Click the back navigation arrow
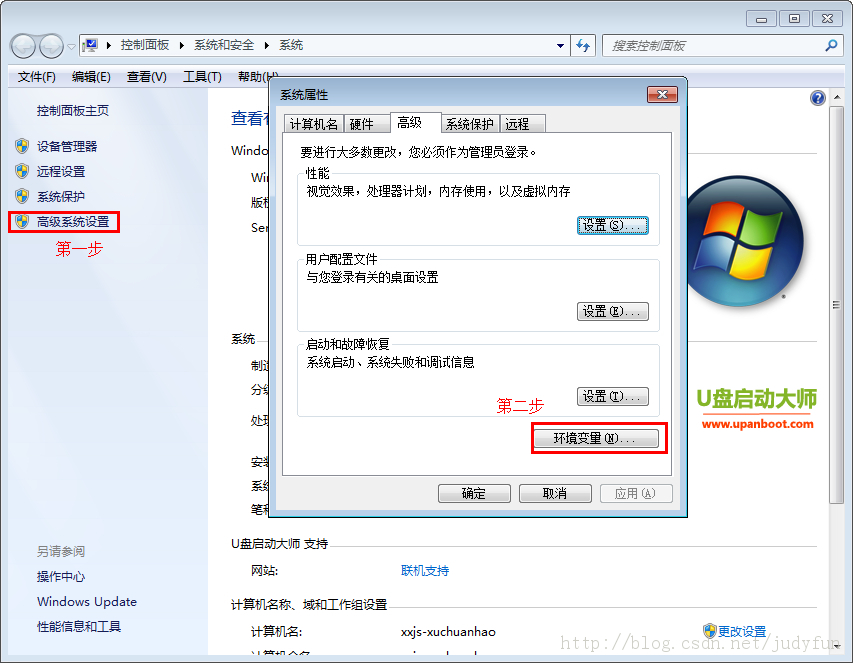 [23, 46]
